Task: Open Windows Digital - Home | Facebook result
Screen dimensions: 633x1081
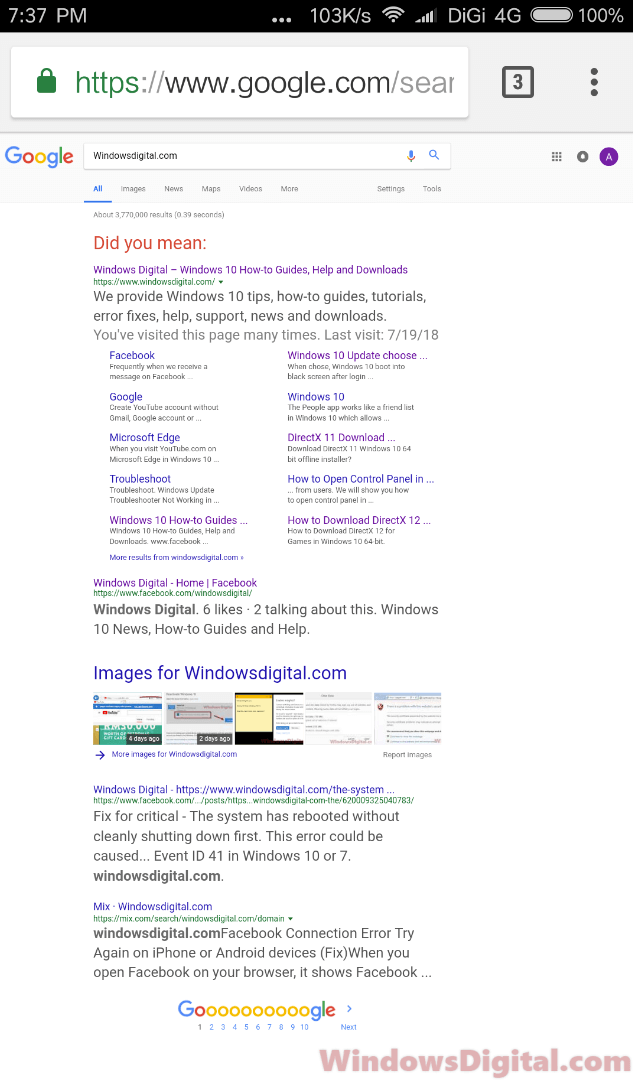Action: click(x=175, y=583)
